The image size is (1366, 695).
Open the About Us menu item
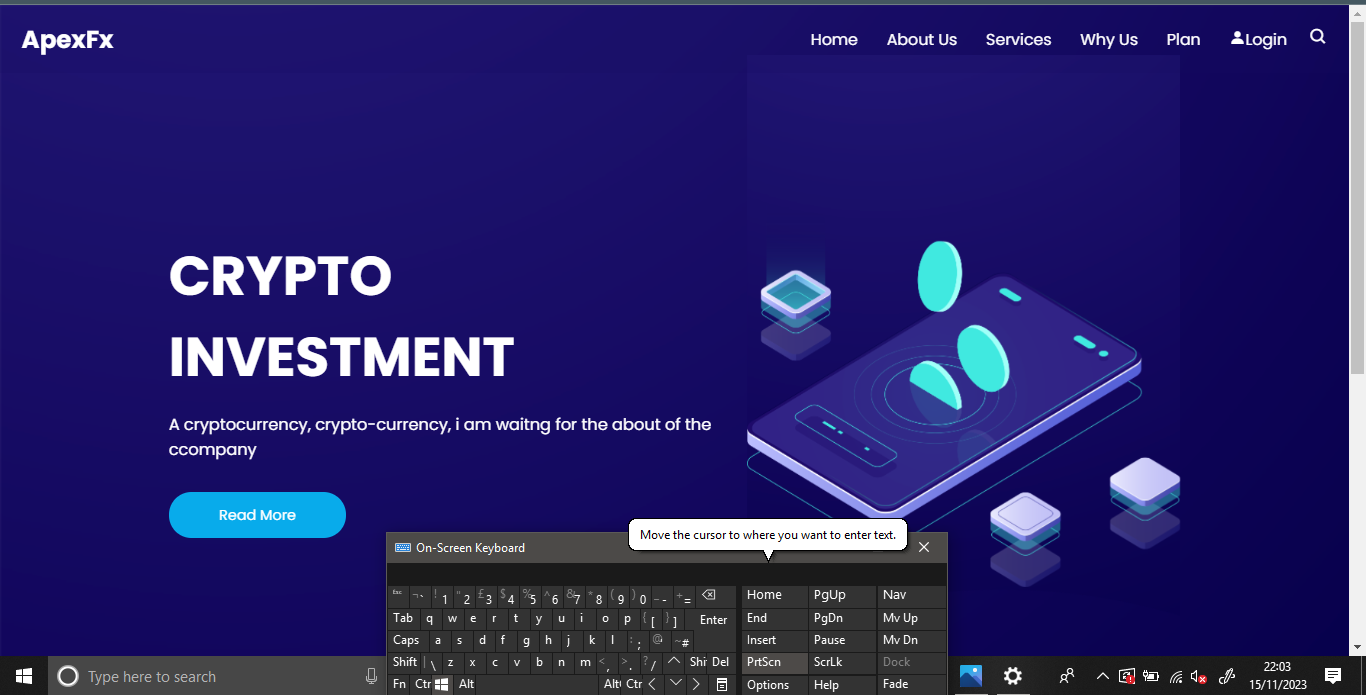(x=921, y=39)
